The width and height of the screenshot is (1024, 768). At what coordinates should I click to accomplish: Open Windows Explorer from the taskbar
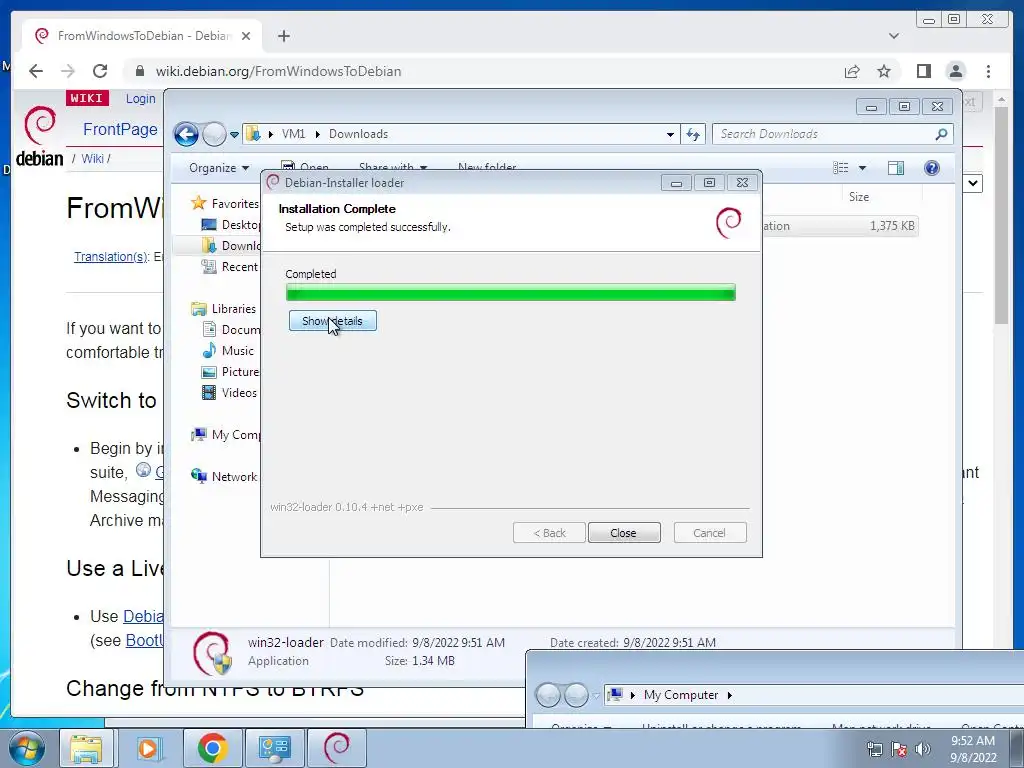pyautogui.click(x=86, y=748)
